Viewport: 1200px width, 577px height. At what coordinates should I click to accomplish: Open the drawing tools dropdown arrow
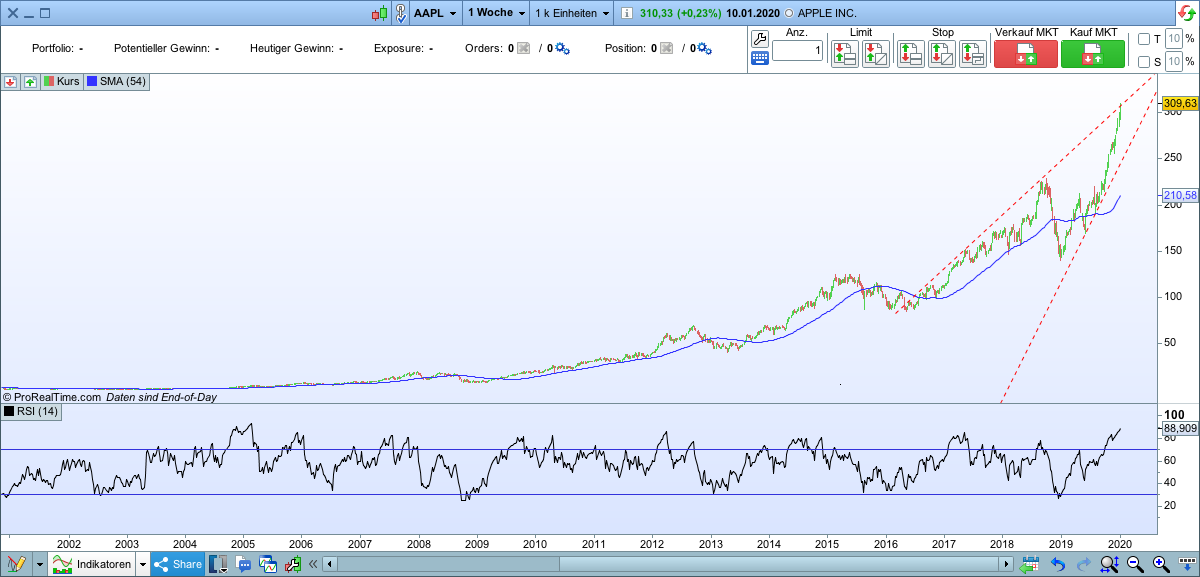pyautogui.click(x=39, y=564)
